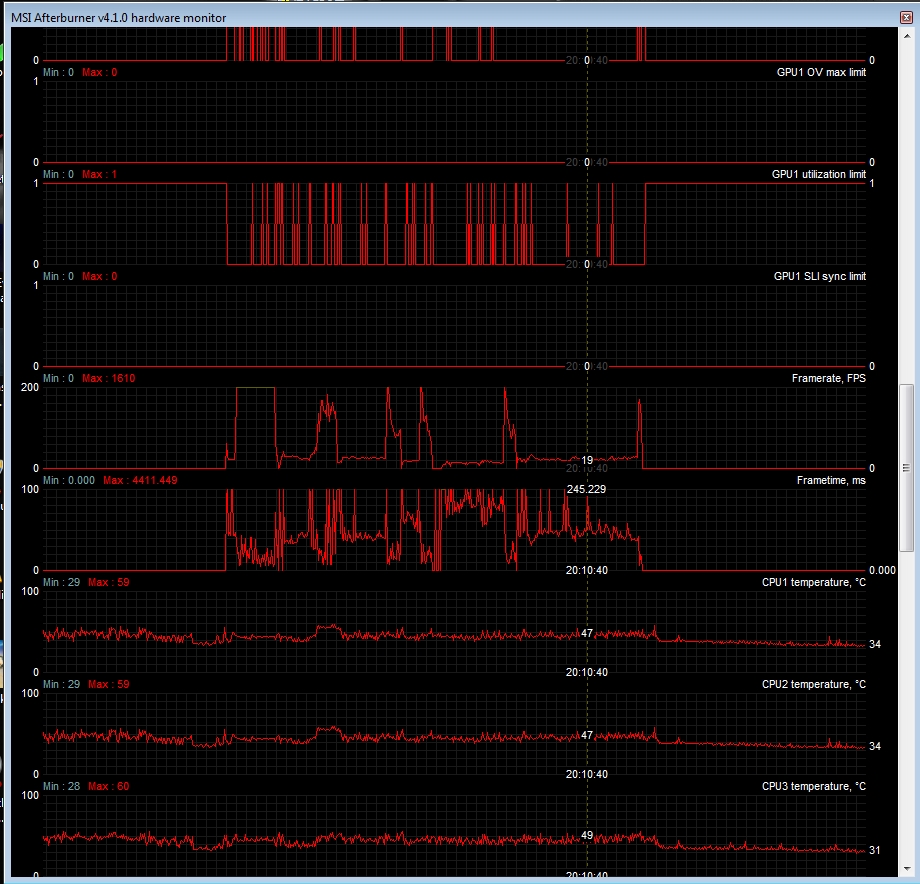920x884 pixels.
Task: Click the CPU3 temperature label
Action: (x=814, y=787)
